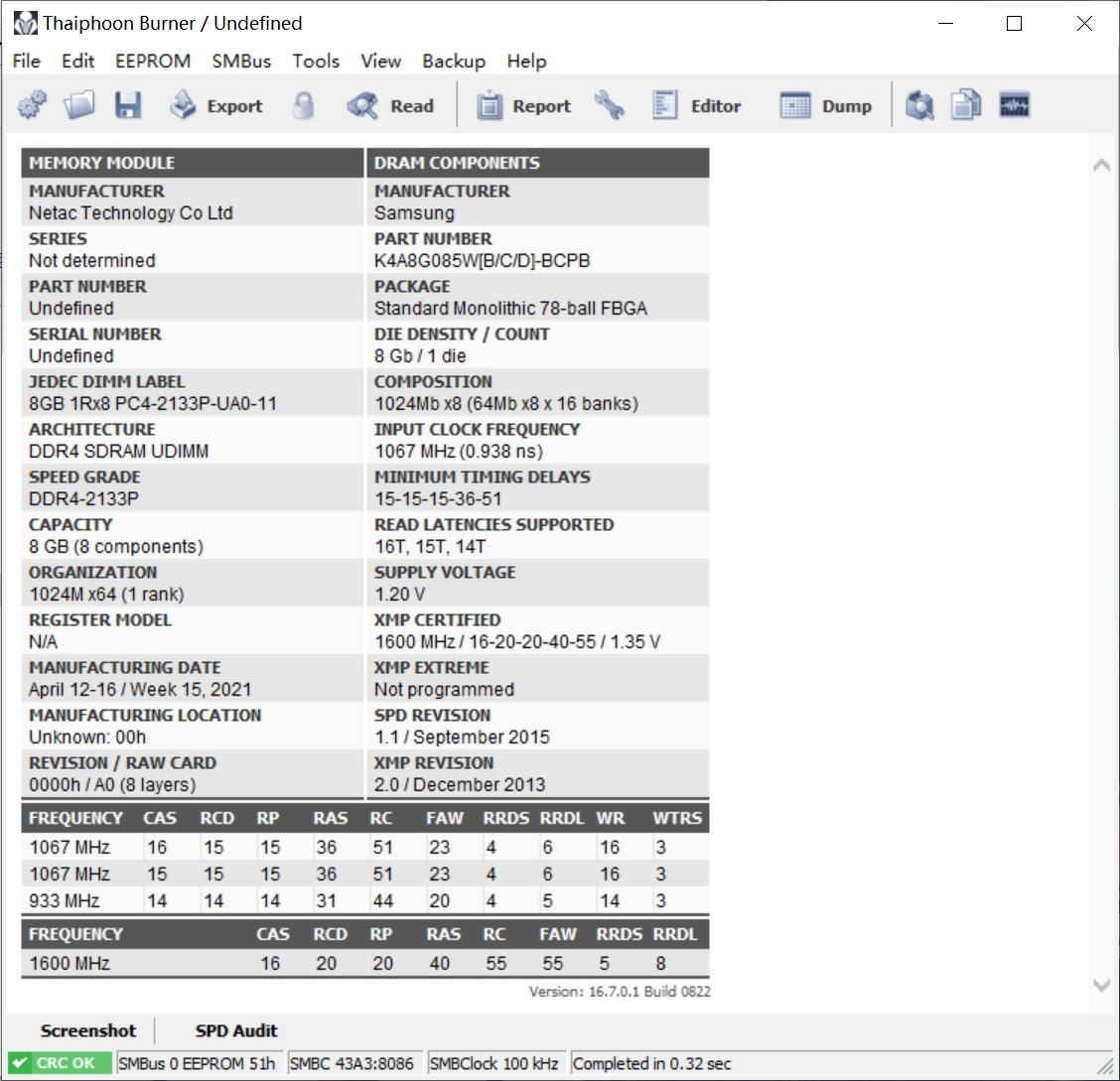Switch to the Dump view
This screenshot has height=1081, width=1120.
click(826, 105)
